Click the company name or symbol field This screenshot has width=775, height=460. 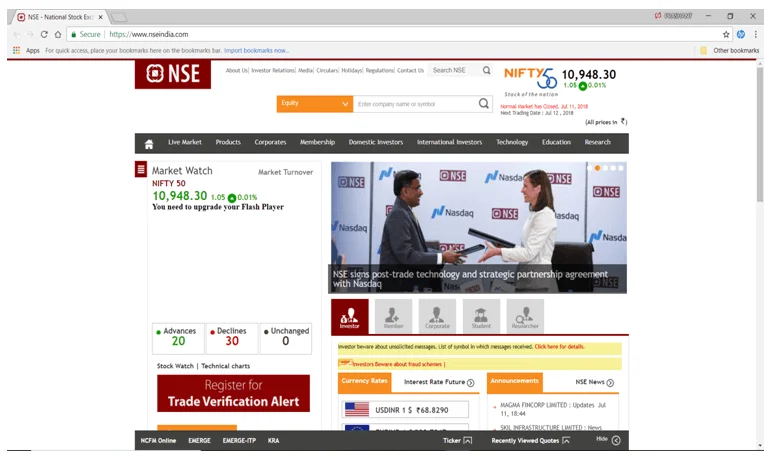pyautogui.click(x=414, y=103)
